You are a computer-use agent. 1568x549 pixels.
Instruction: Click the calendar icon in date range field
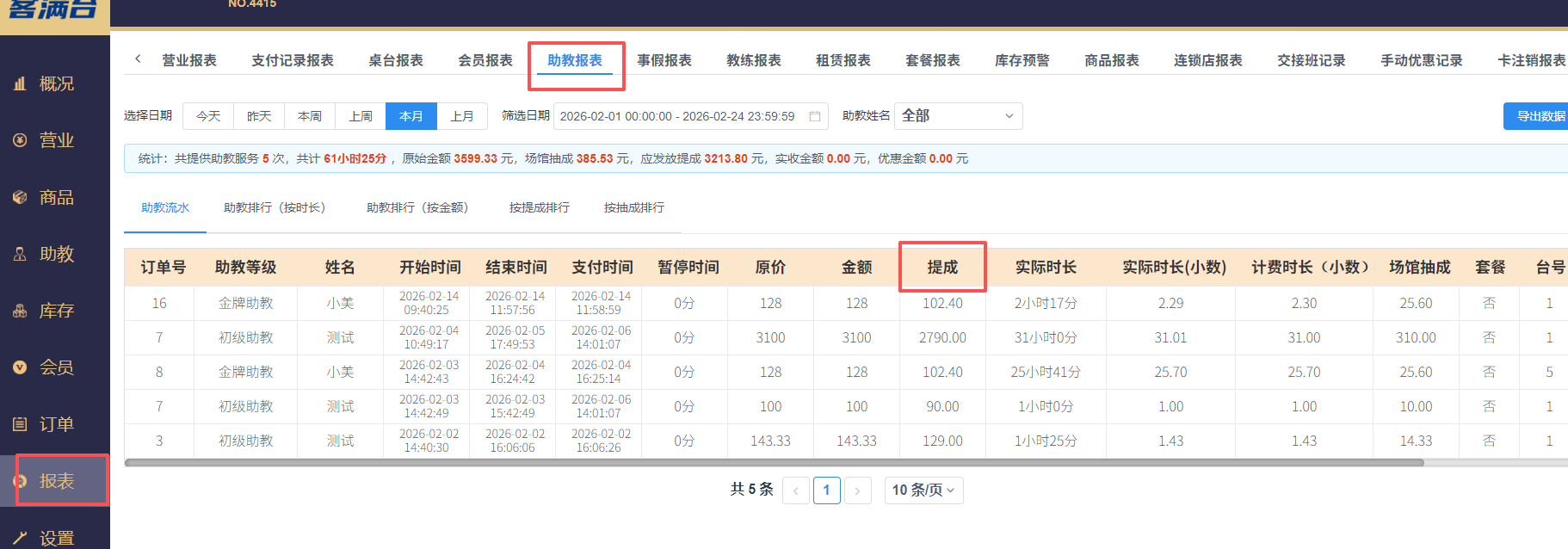814,116
